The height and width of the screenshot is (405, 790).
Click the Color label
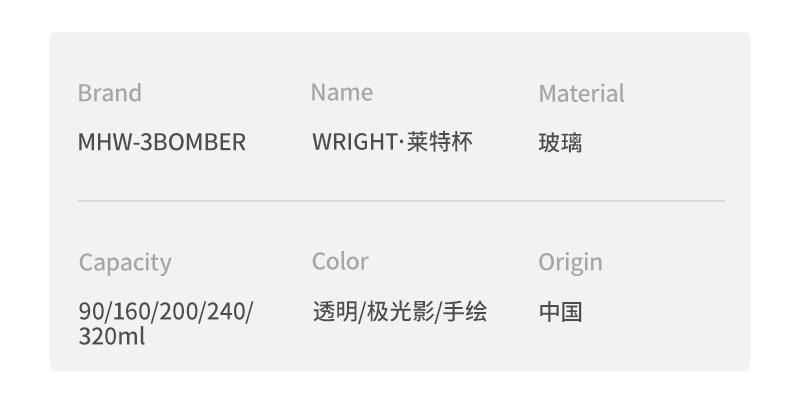pos(340,261)
